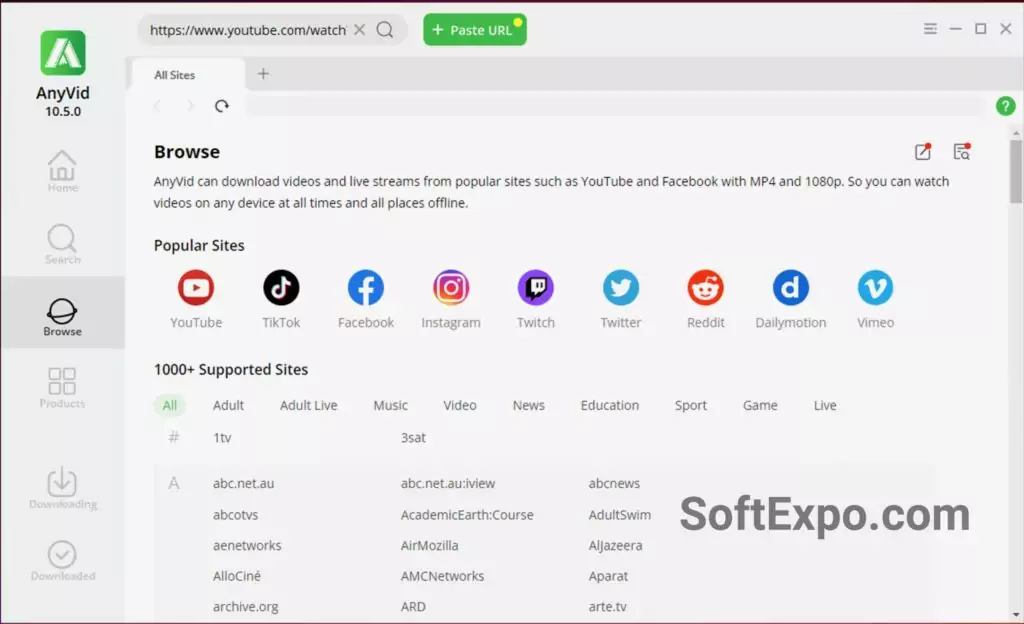Switch the filter to Live

824,405
